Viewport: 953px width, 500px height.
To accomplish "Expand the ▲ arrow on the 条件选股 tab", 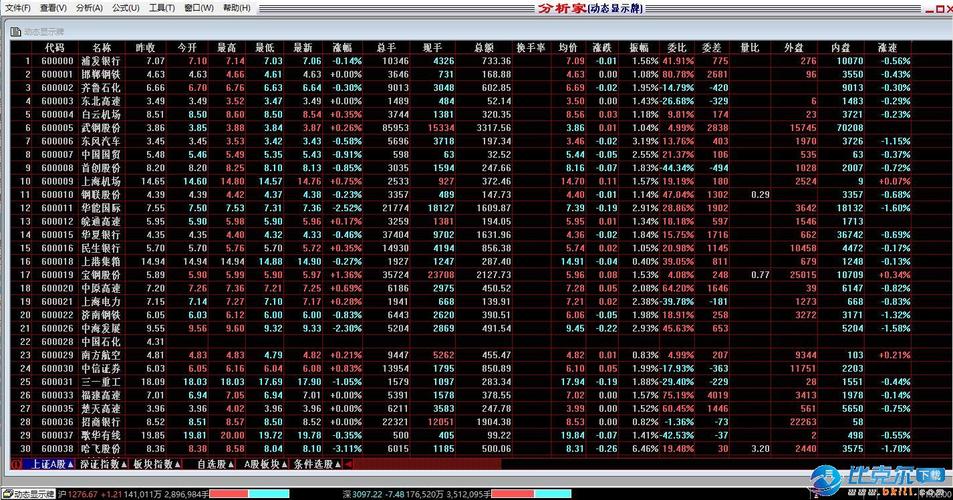I will [x=337, y=464].
